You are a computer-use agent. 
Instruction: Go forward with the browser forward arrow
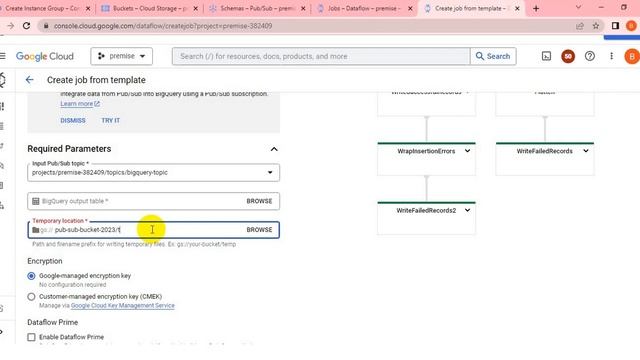[11, 26]
